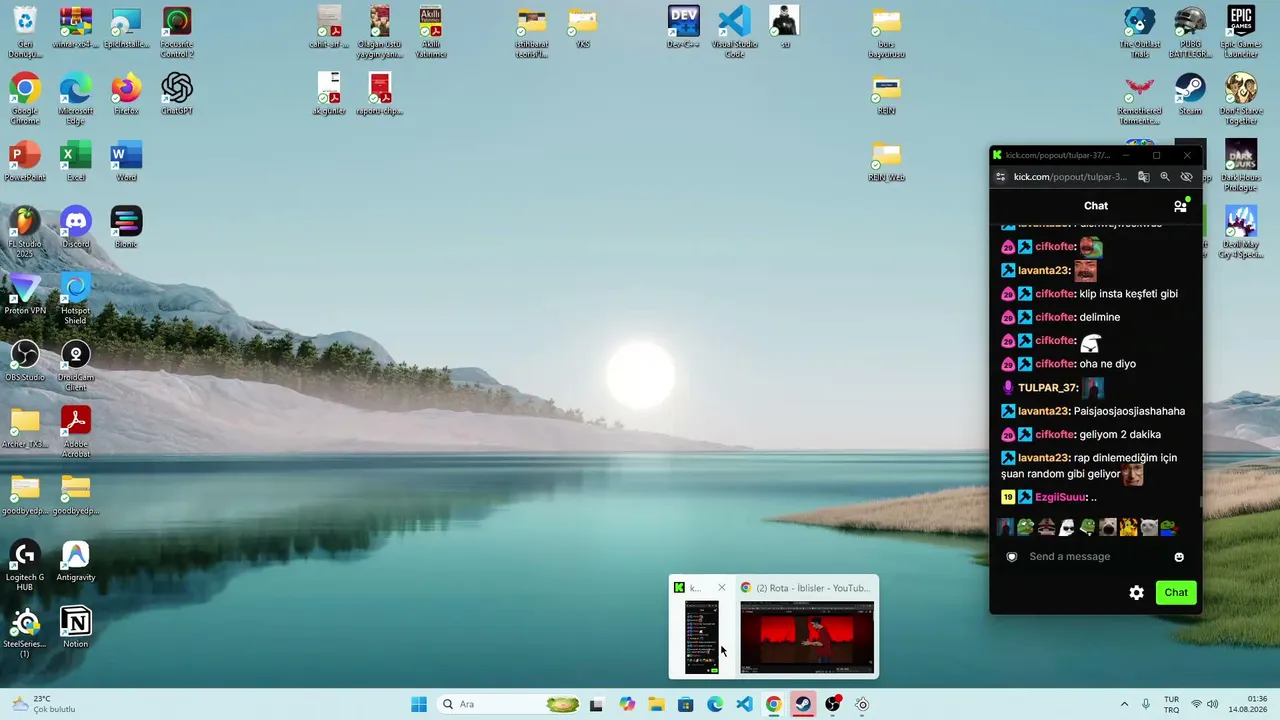This screenshot has width=1280, height=720.
Task: Select the FL Studio 2025 desktop icon
Action: 25,232
